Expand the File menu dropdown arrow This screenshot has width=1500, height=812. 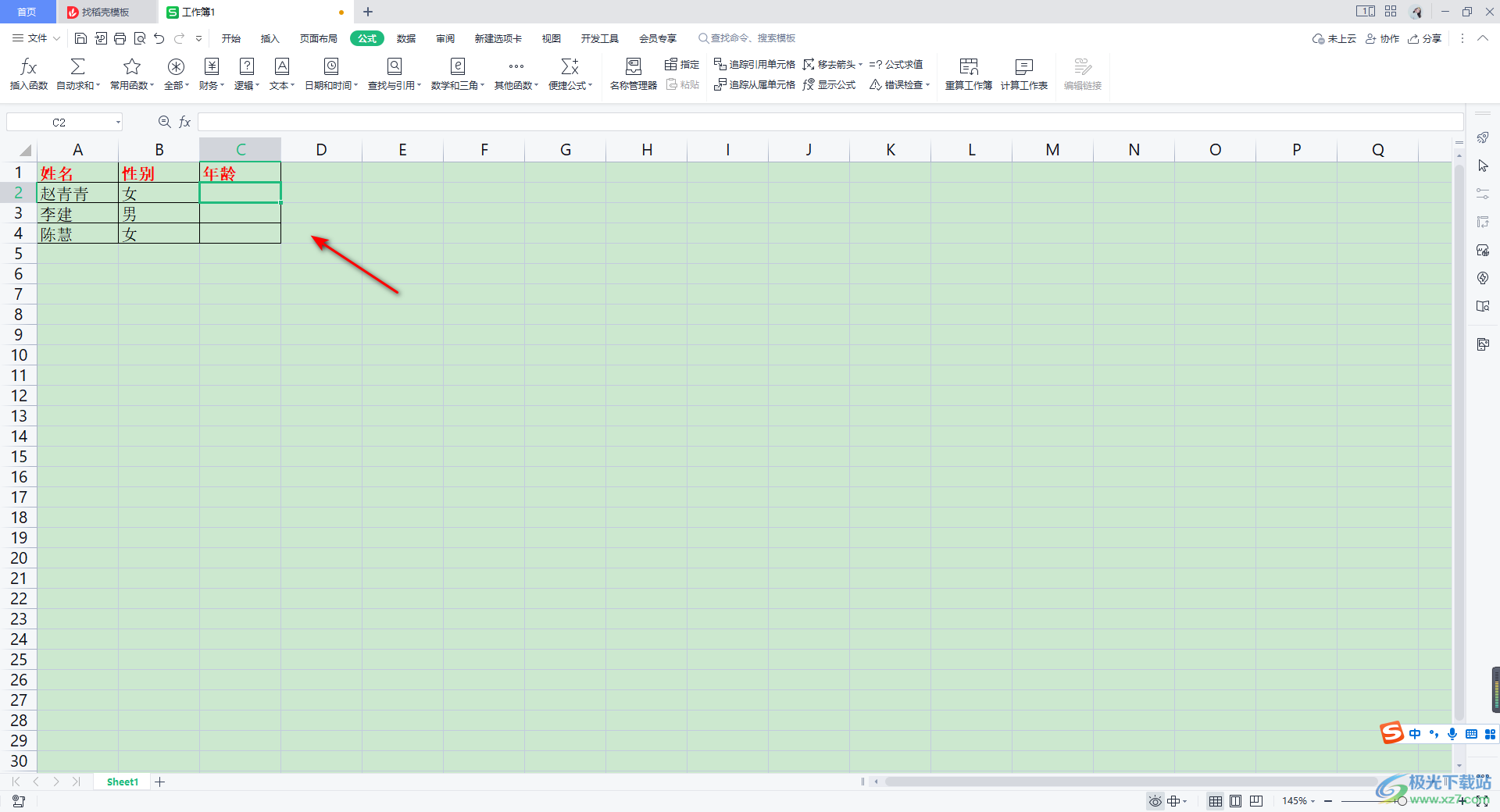tap(57, 38)
